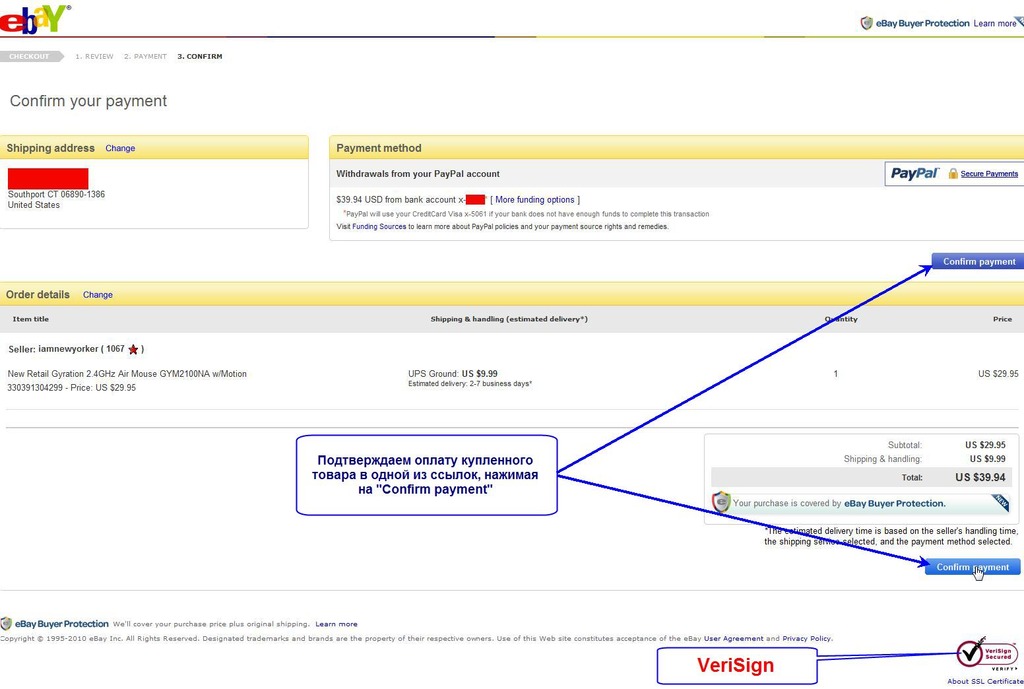The height and width of the screenshot is (689, 1024).
Task: Select the 1. Review checkout step
Action: coord(94,57)
